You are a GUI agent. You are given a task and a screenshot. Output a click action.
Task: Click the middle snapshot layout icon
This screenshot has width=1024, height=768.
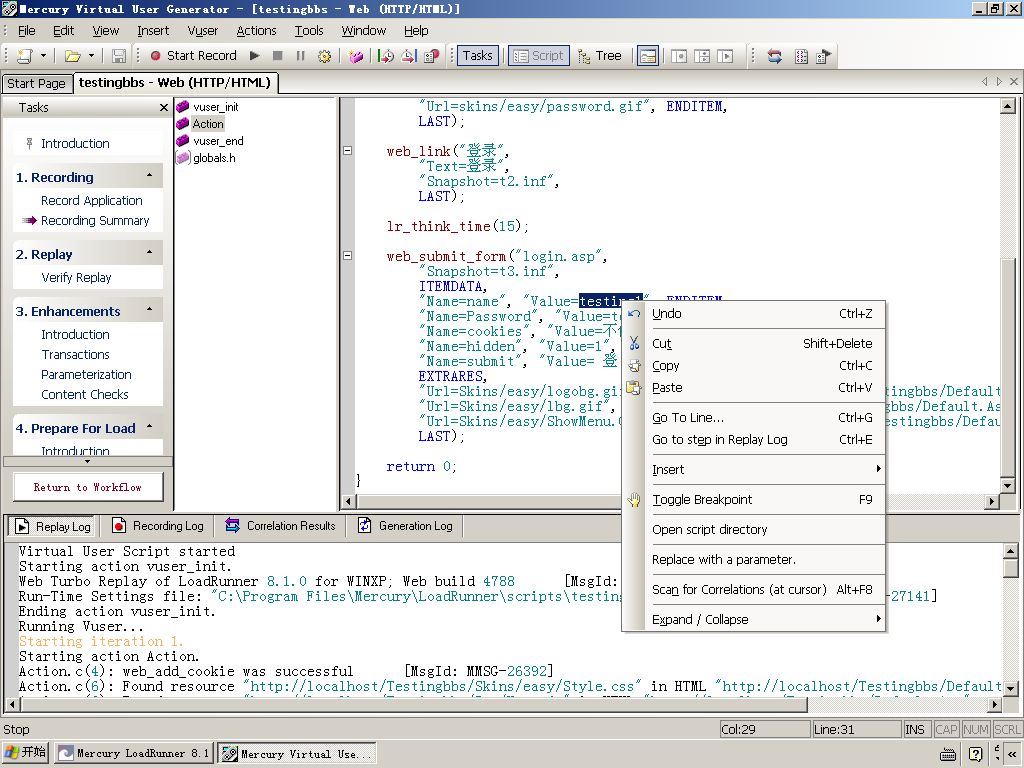pos(702,56)
